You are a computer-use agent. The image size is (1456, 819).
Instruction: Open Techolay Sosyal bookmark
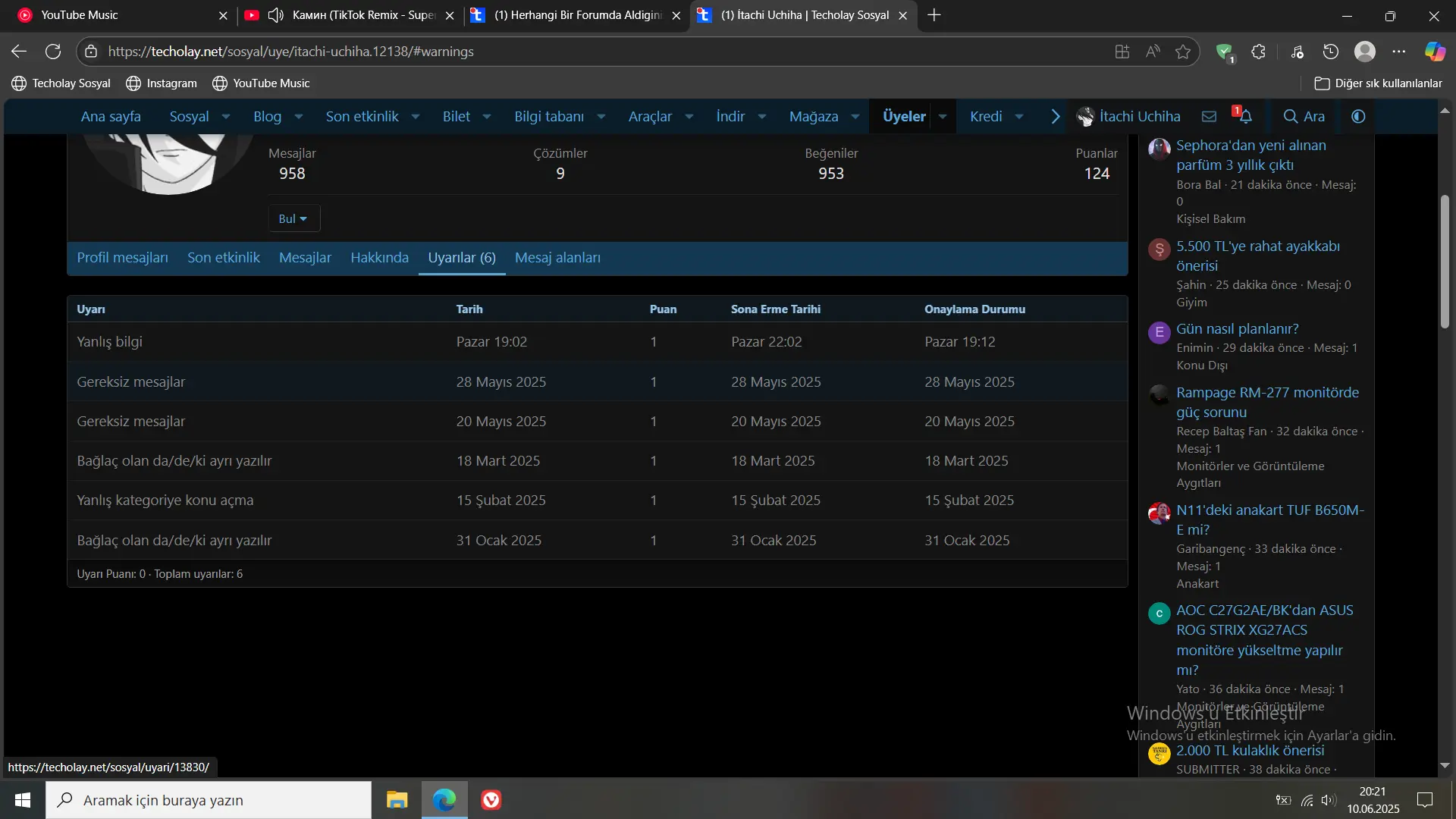[x=61, y=83]
